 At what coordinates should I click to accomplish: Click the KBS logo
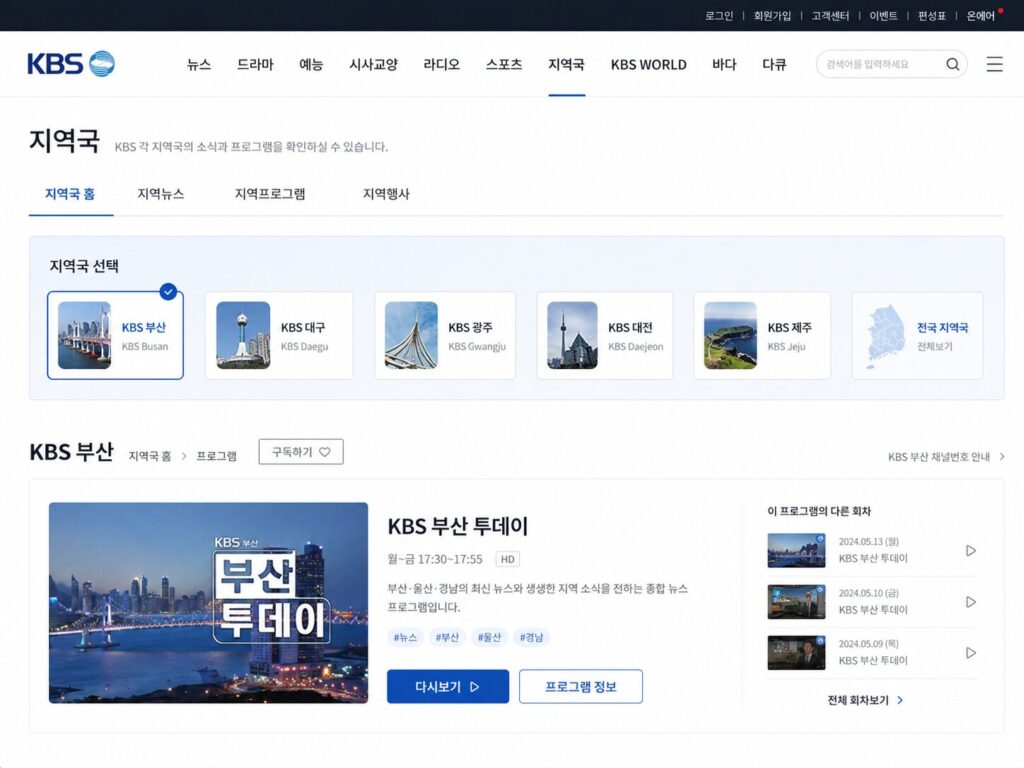[71, 64]
